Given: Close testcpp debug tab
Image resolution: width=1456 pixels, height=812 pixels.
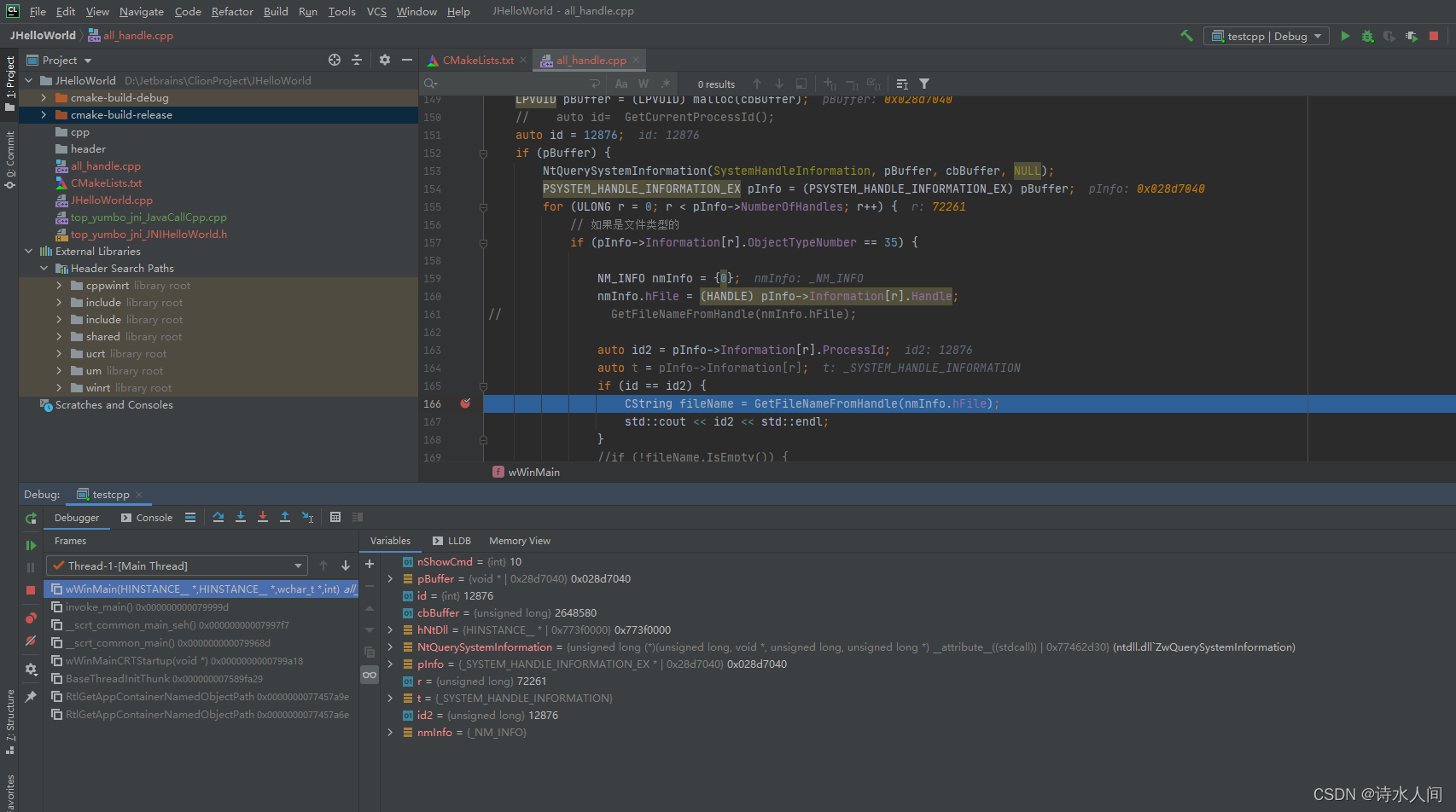Looking at the screenshot, I should (x=139, y=495).
